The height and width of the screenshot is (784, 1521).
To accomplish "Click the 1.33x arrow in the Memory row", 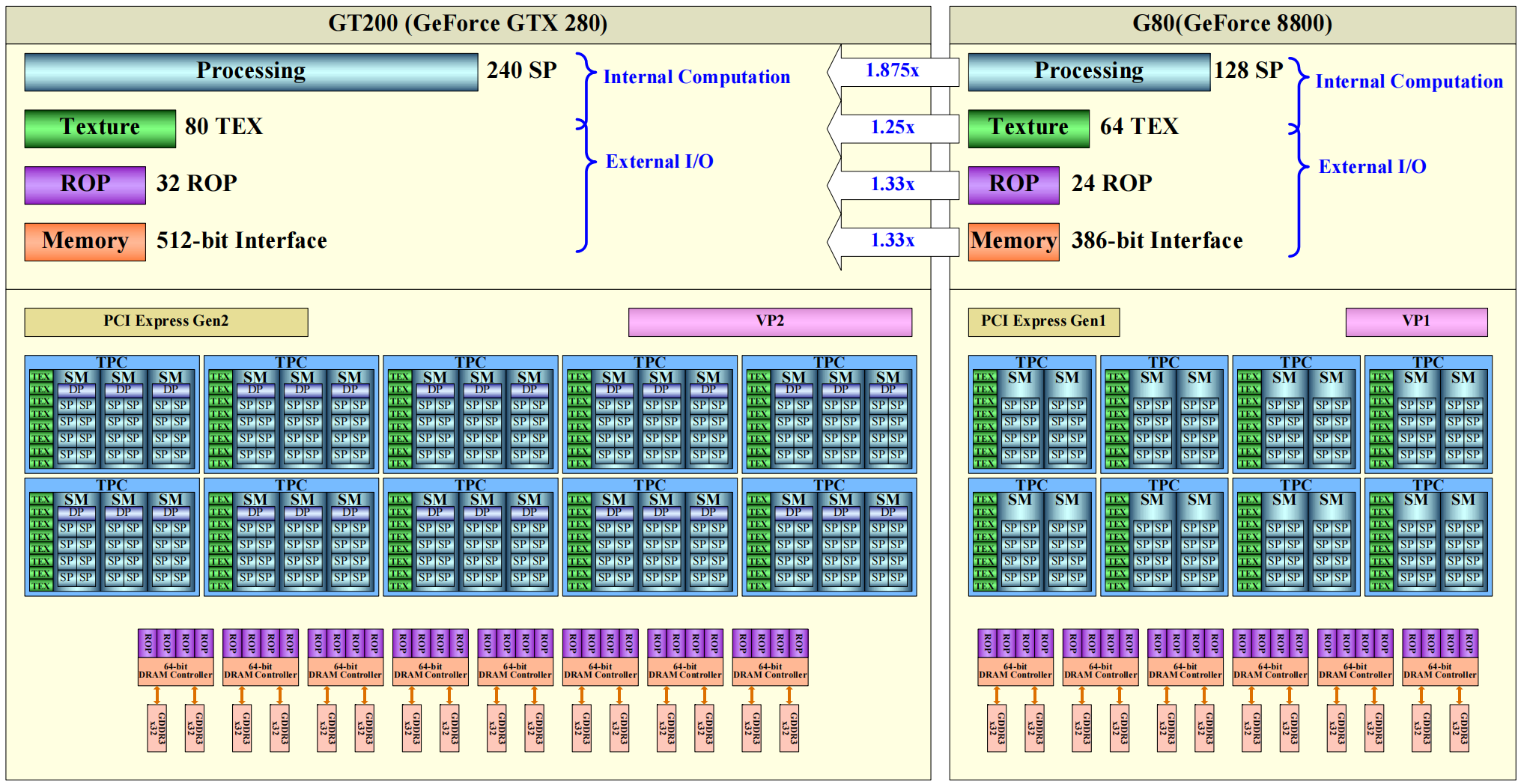I will [x=893, y=241].
